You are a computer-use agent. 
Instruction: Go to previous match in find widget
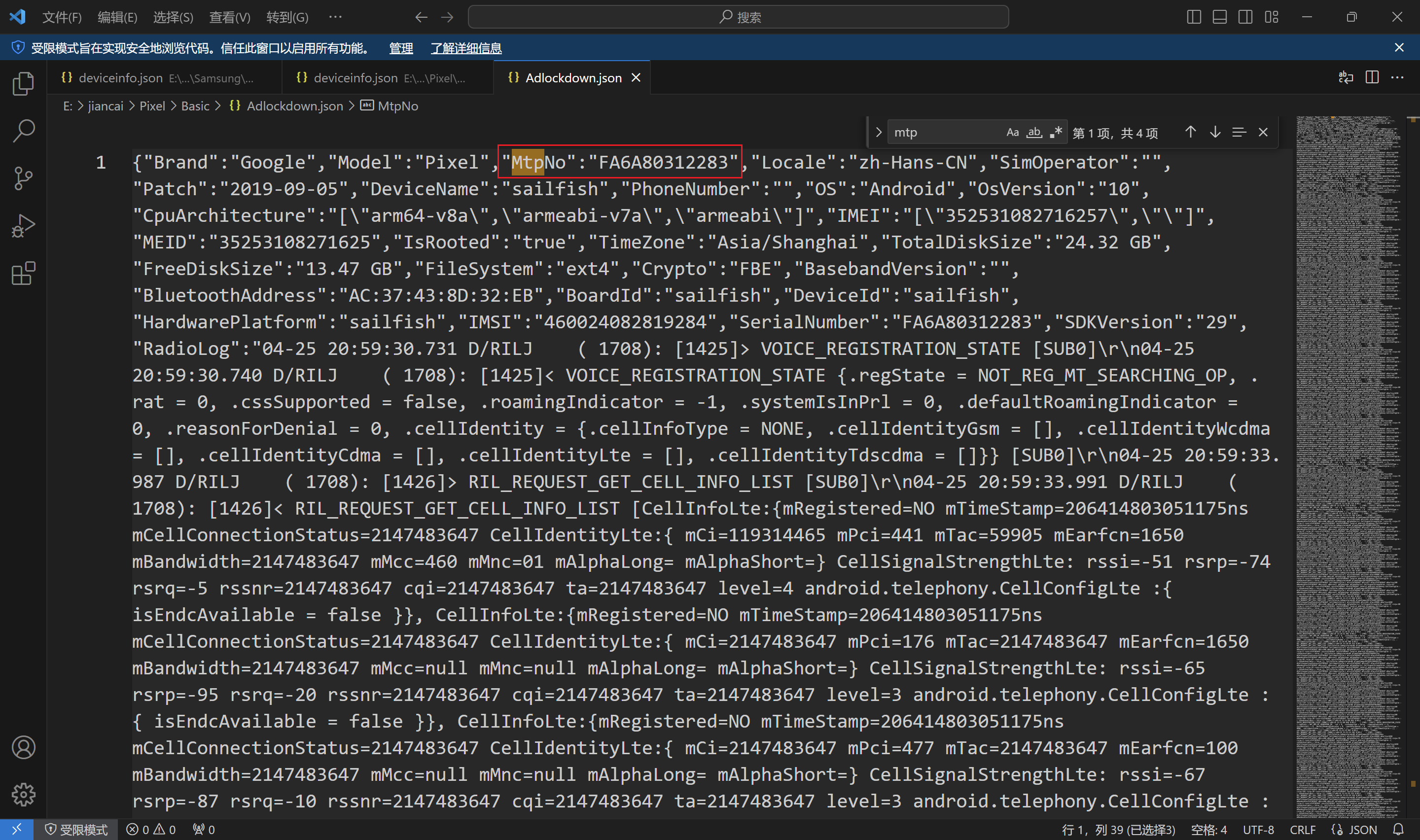pos(1190,133)
